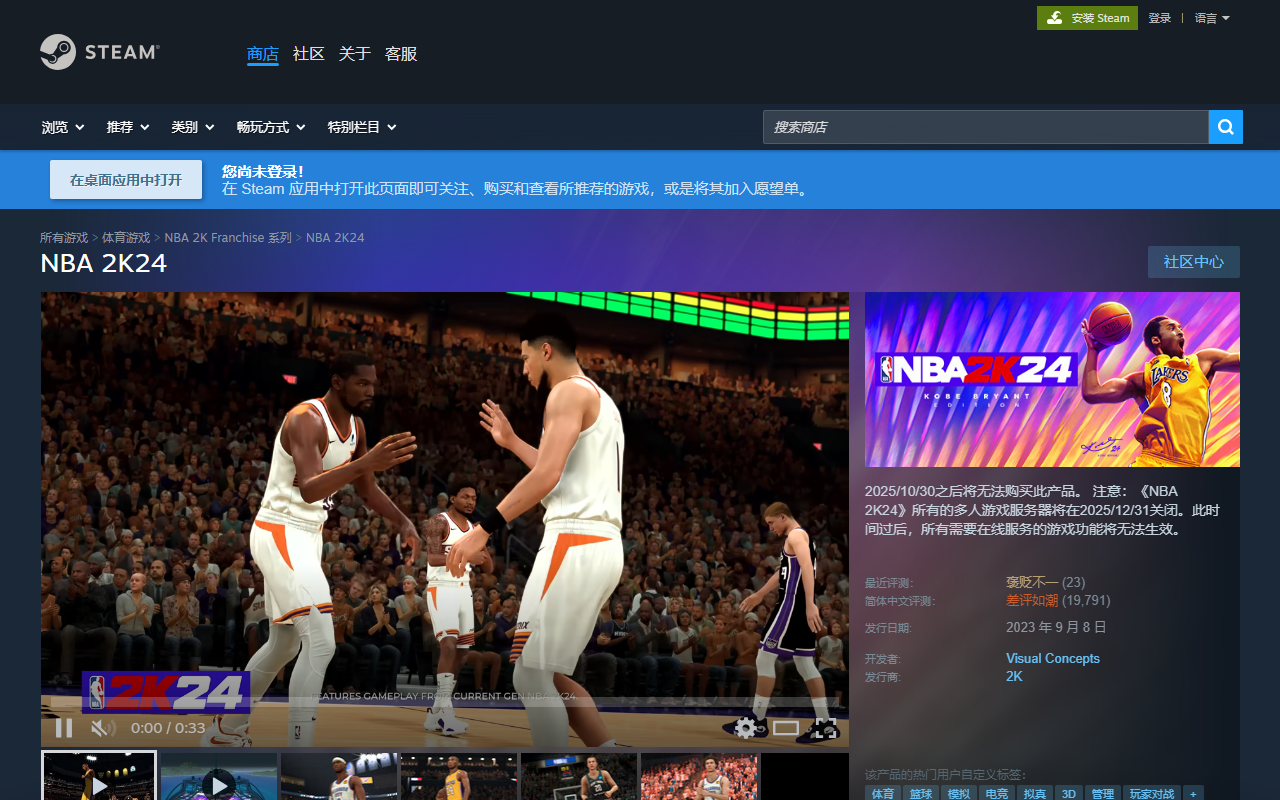The image size is (1280, 800).
Task: Open the 褒贬不一 recent reviews link
Action: coord(1030,582)
